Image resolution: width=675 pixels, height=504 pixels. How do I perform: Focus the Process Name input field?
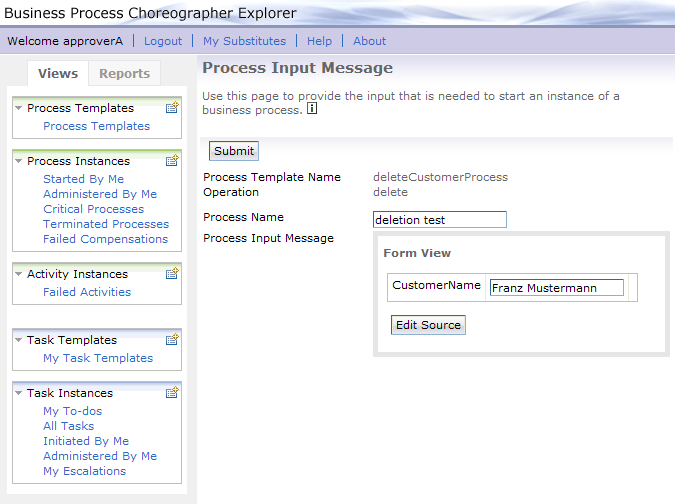[440, 220]
